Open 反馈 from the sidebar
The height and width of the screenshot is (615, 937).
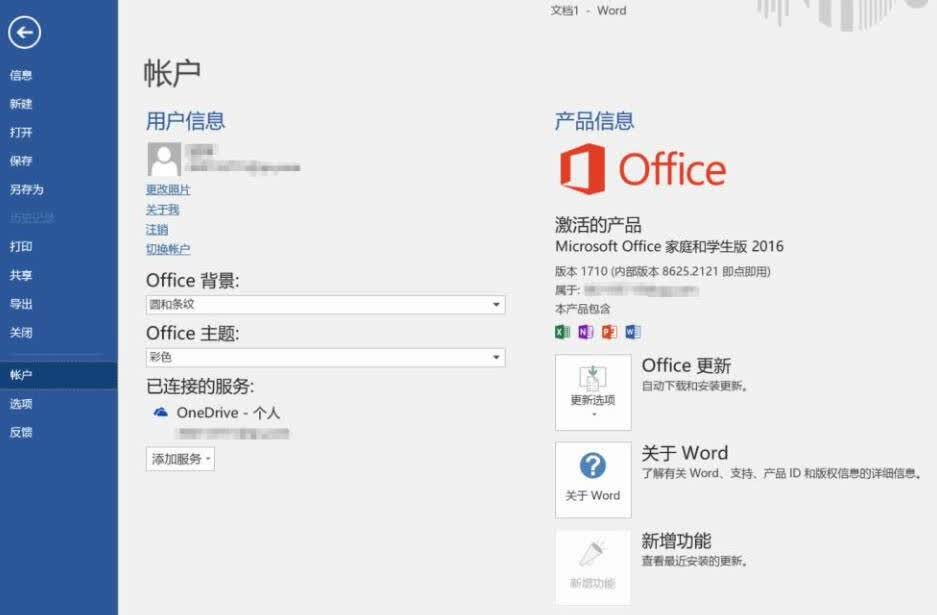21,432
